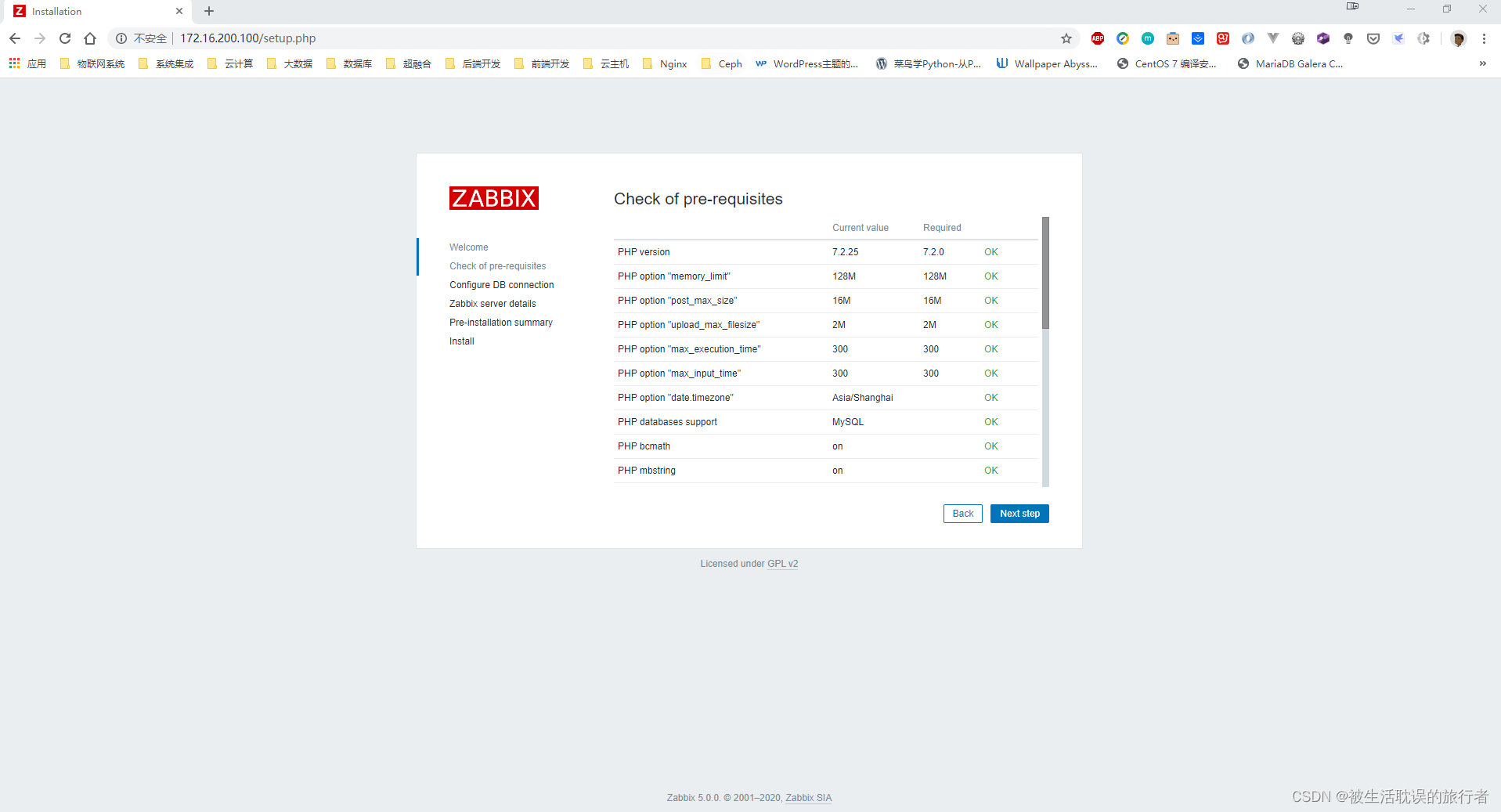The height and width of the screenshot is (812, 1501).
Task: Open the Adblock Plus extension
Action: coord(1098,38)
